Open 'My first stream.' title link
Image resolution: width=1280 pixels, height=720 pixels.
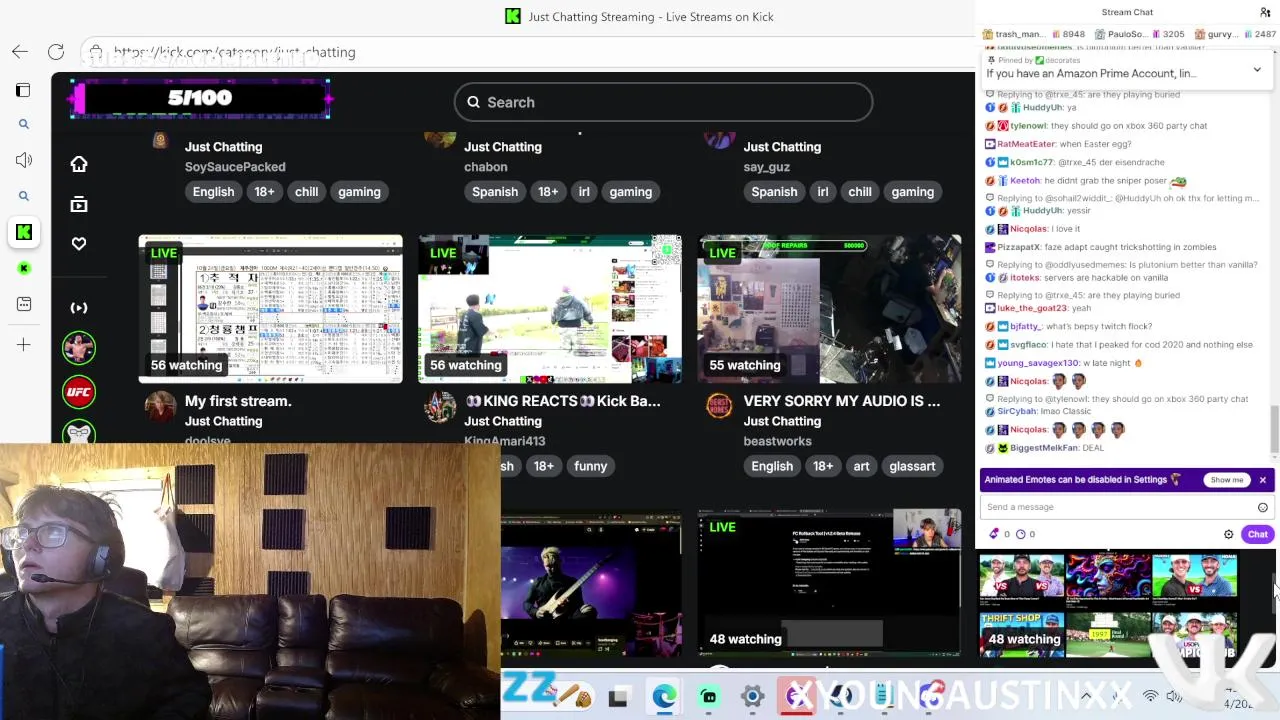click(x=238, y=401)
